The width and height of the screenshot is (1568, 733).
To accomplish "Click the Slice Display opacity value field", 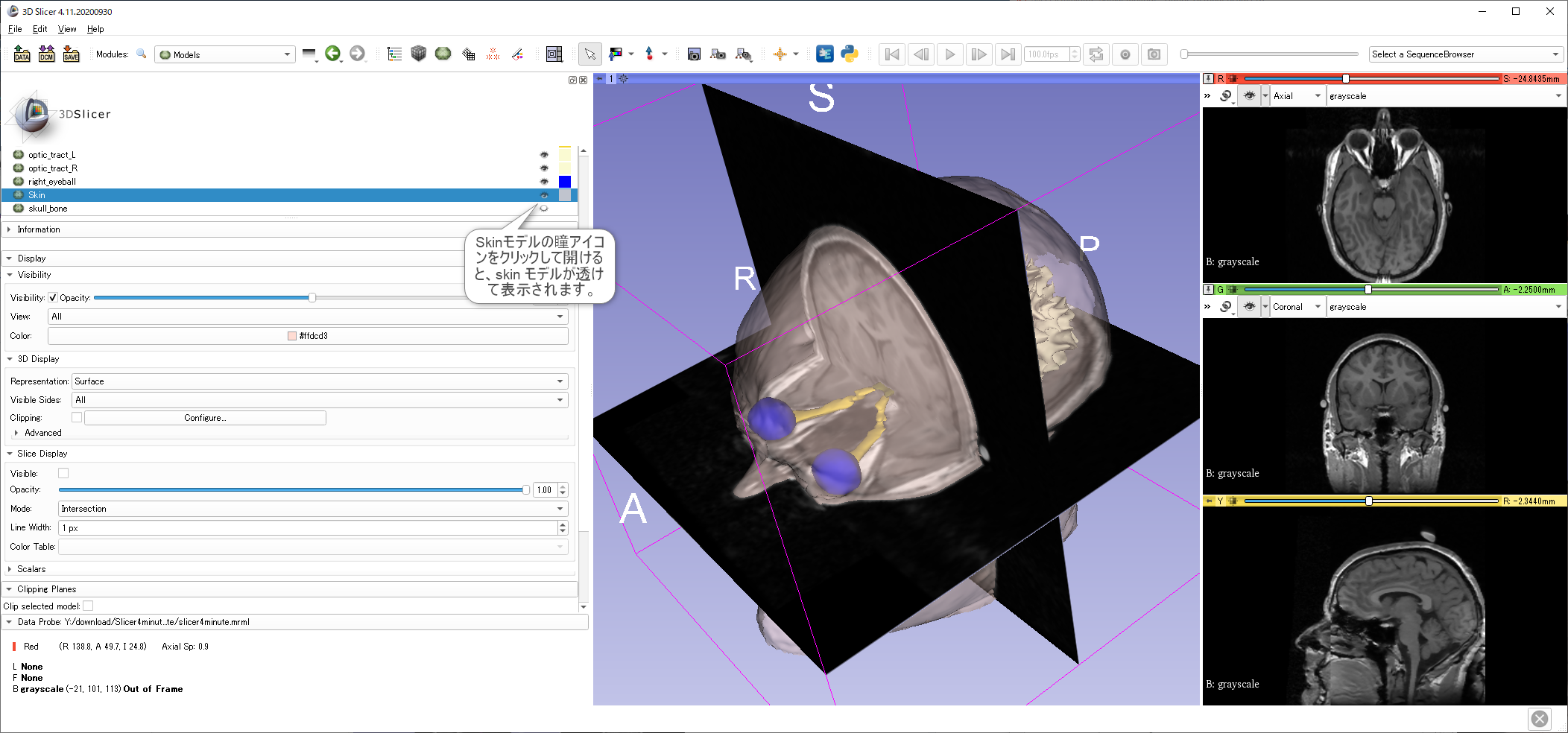I will (x=545, y=490).
